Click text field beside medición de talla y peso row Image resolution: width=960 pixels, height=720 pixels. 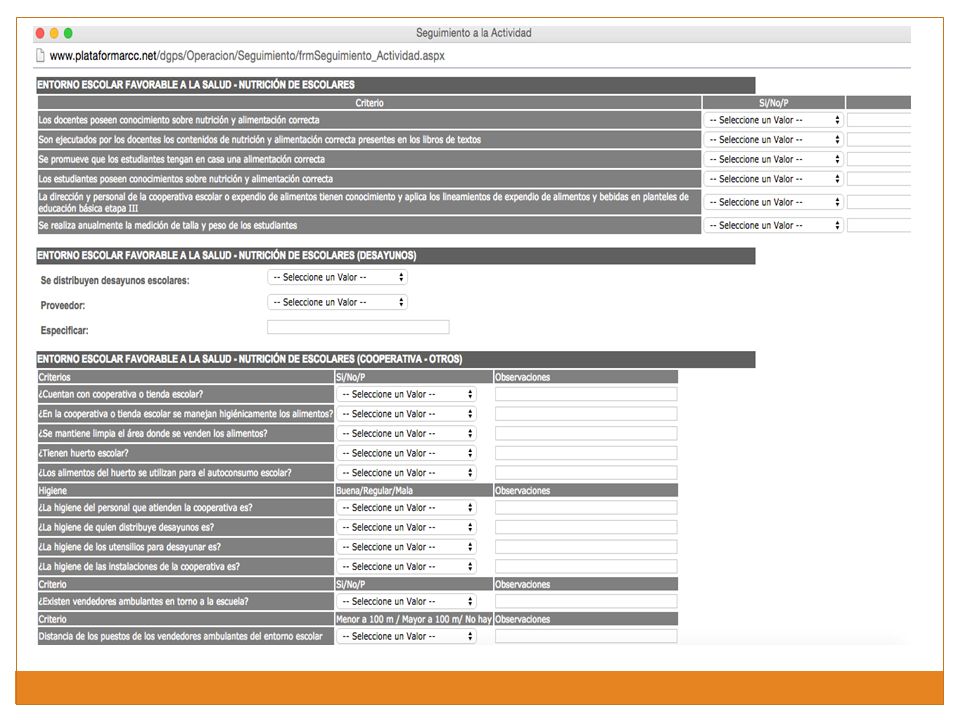(x=879, y=225)
